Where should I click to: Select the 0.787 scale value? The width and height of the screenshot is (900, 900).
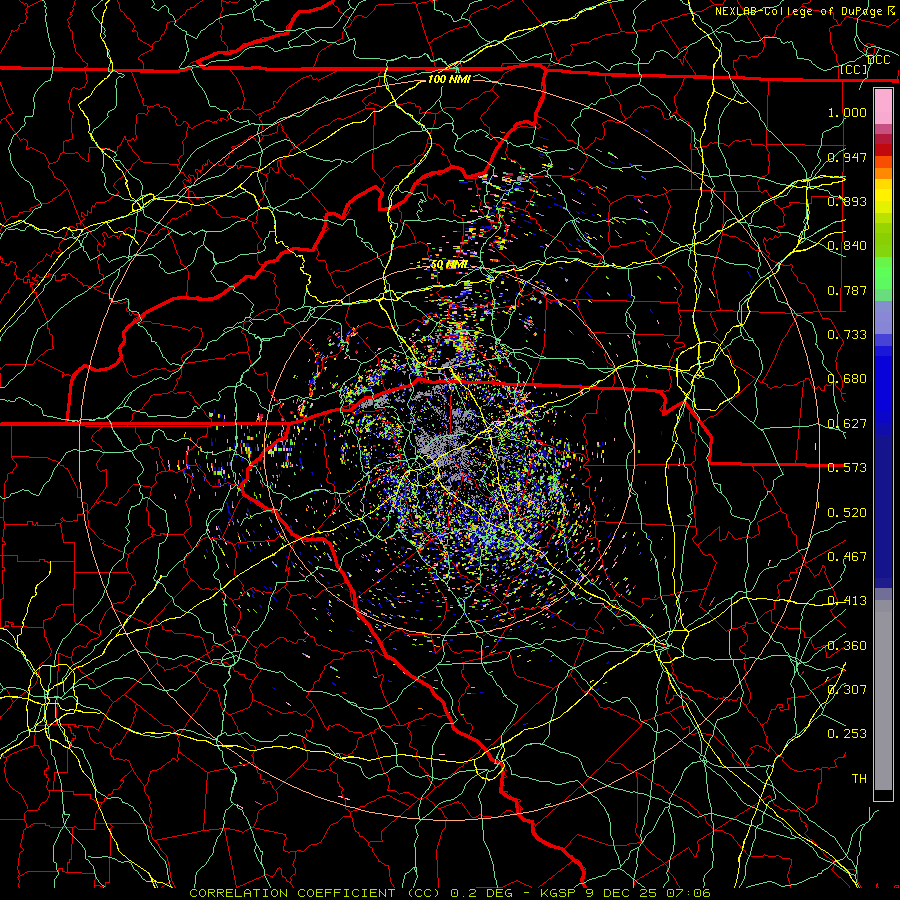[x=847, y=290]
